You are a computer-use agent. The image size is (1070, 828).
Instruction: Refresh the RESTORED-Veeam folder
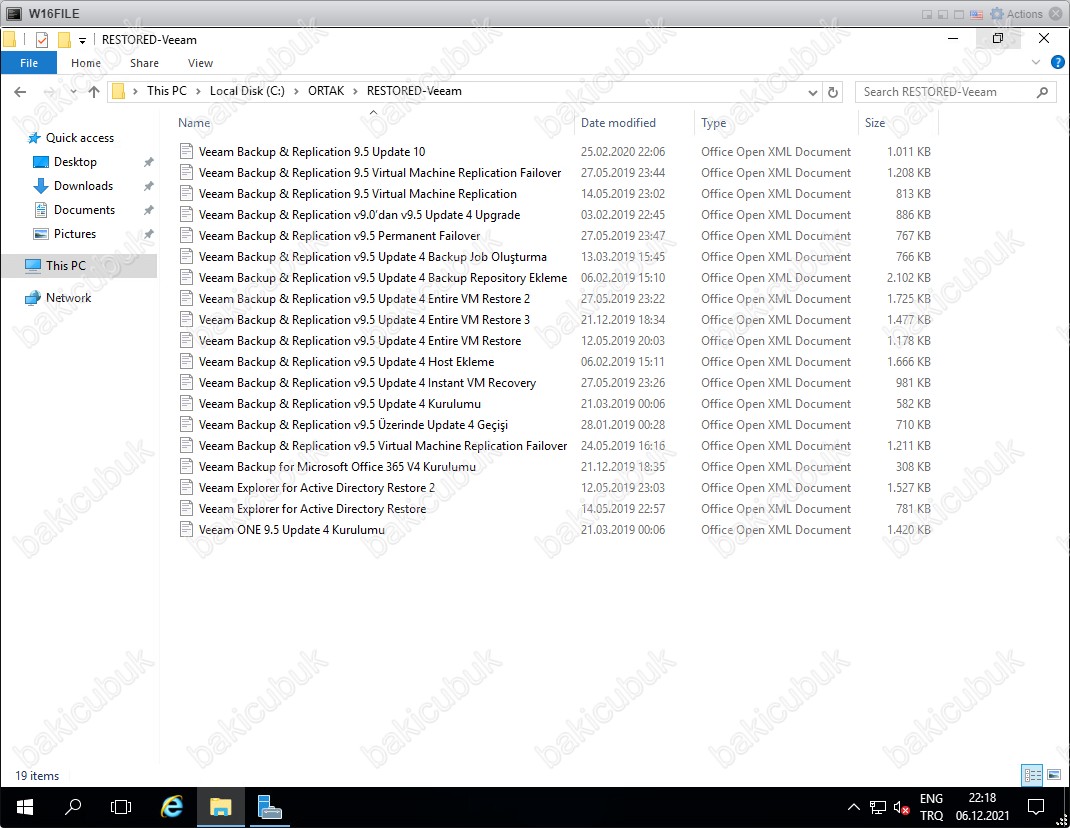point(833,92)
